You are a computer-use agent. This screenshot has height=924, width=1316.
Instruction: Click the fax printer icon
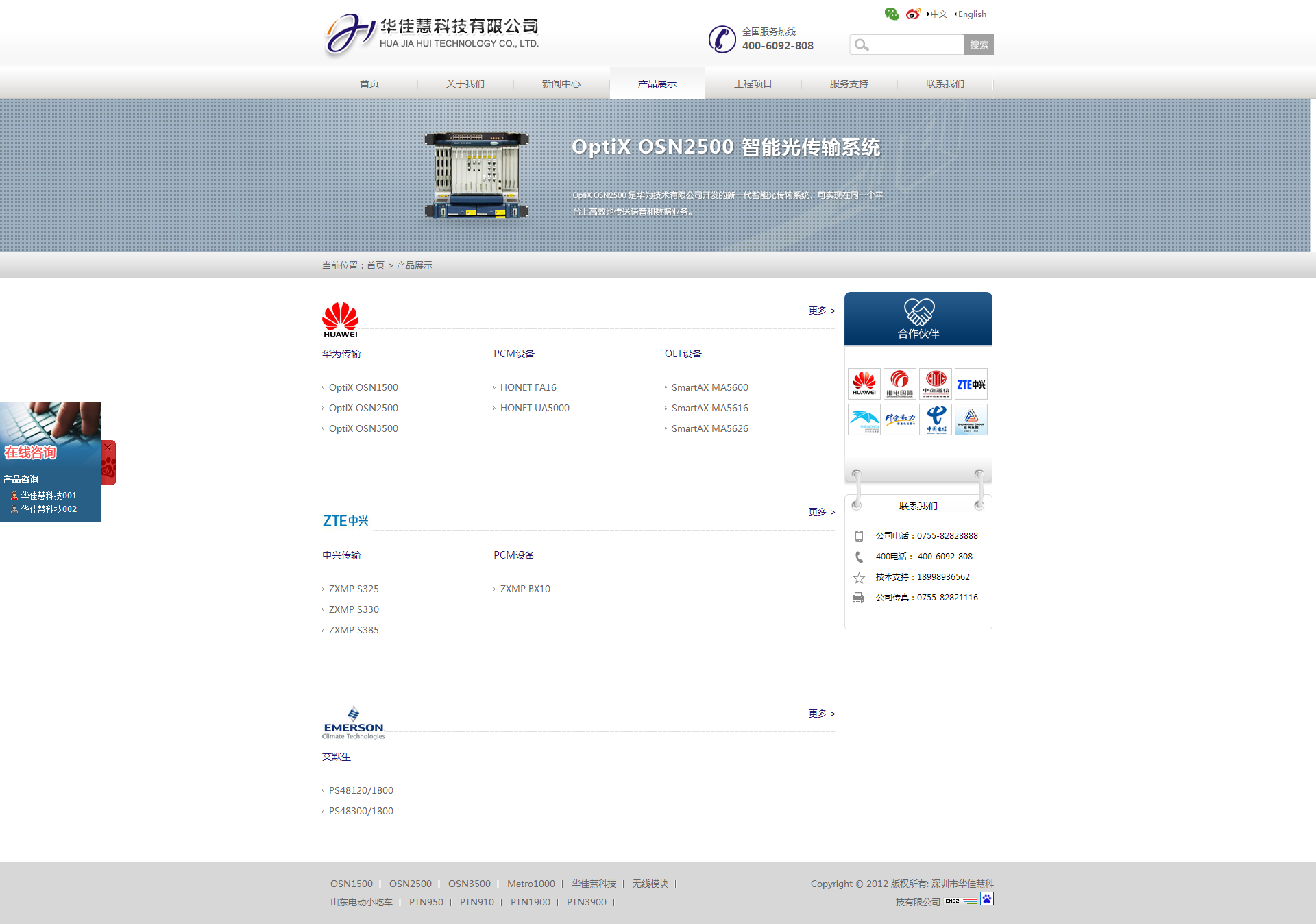(x=858, y=598)
